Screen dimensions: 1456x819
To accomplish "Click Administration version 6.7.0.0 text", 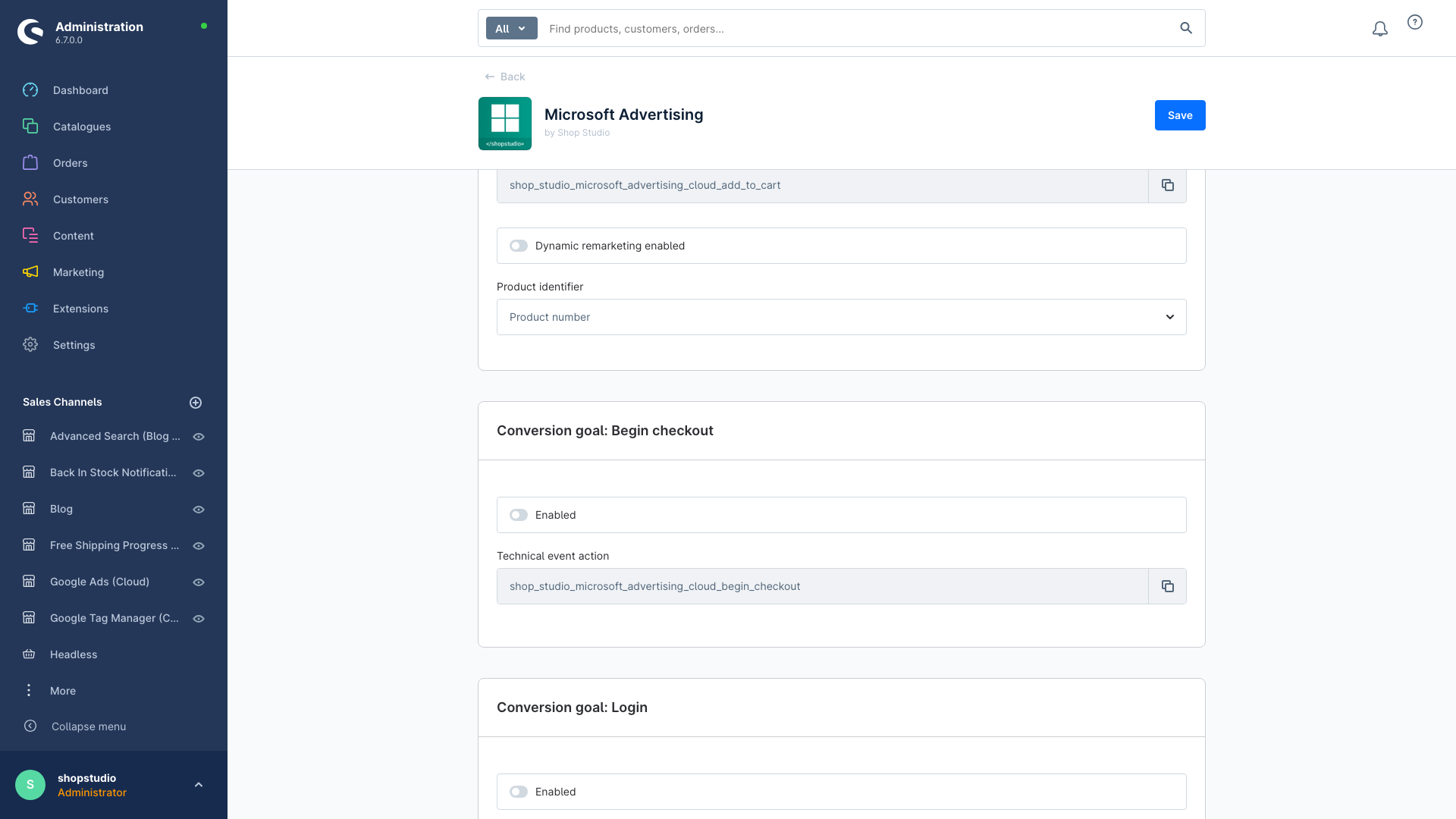I will point(69,41).
